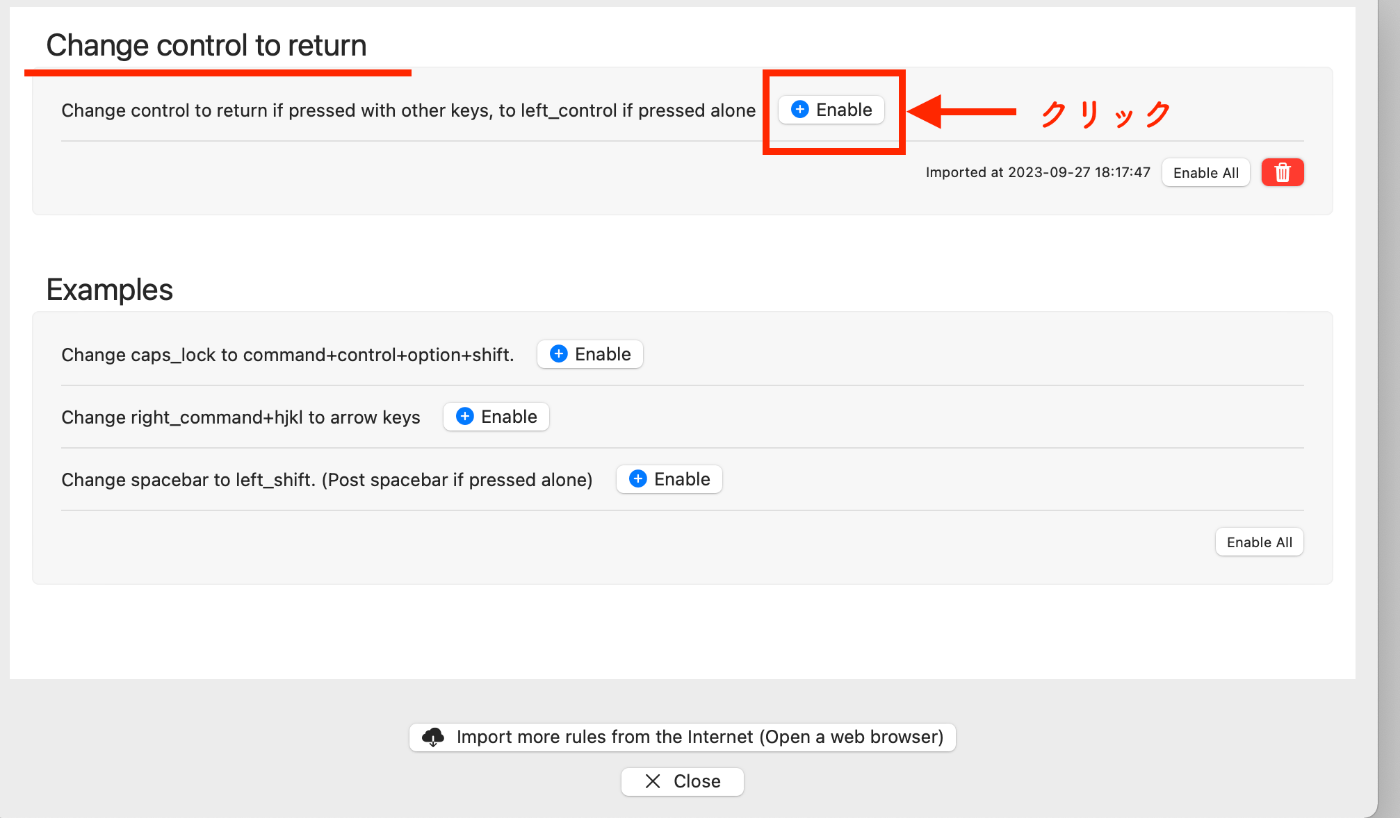The width and height of the screenshot is (1400, 818).
Task: Enable caps_lock to command+control+option+shift rule
Action: (590, 354)
